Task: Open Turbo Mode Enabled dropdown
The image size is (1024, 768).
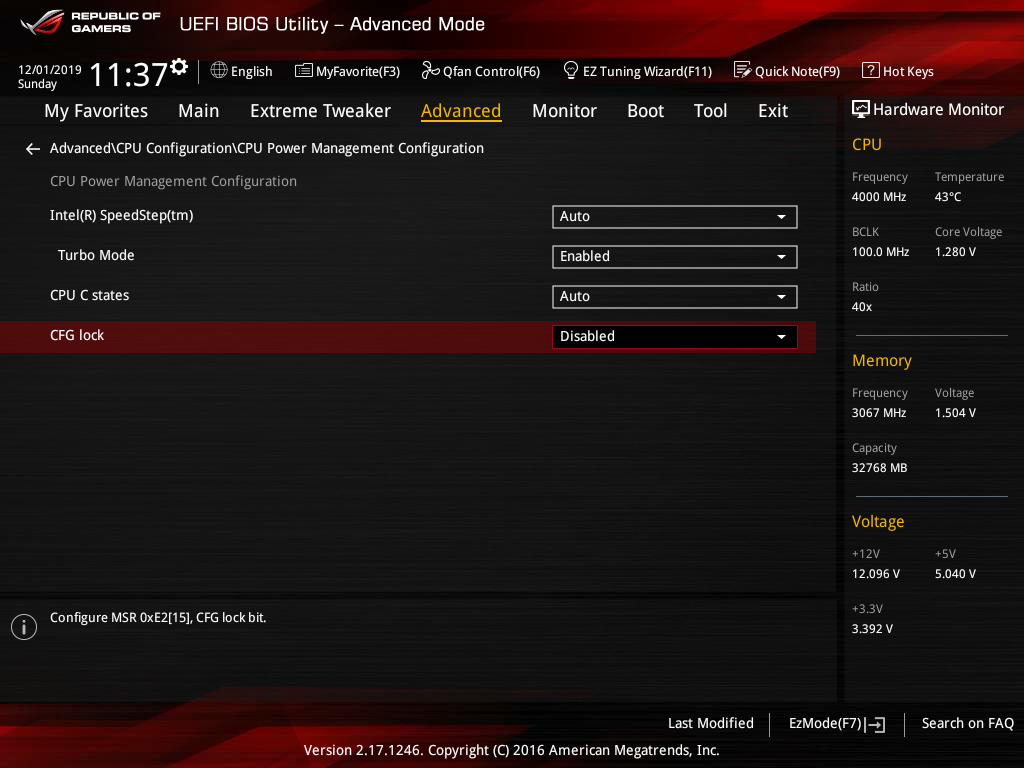Action: click(x=675, y=257)
